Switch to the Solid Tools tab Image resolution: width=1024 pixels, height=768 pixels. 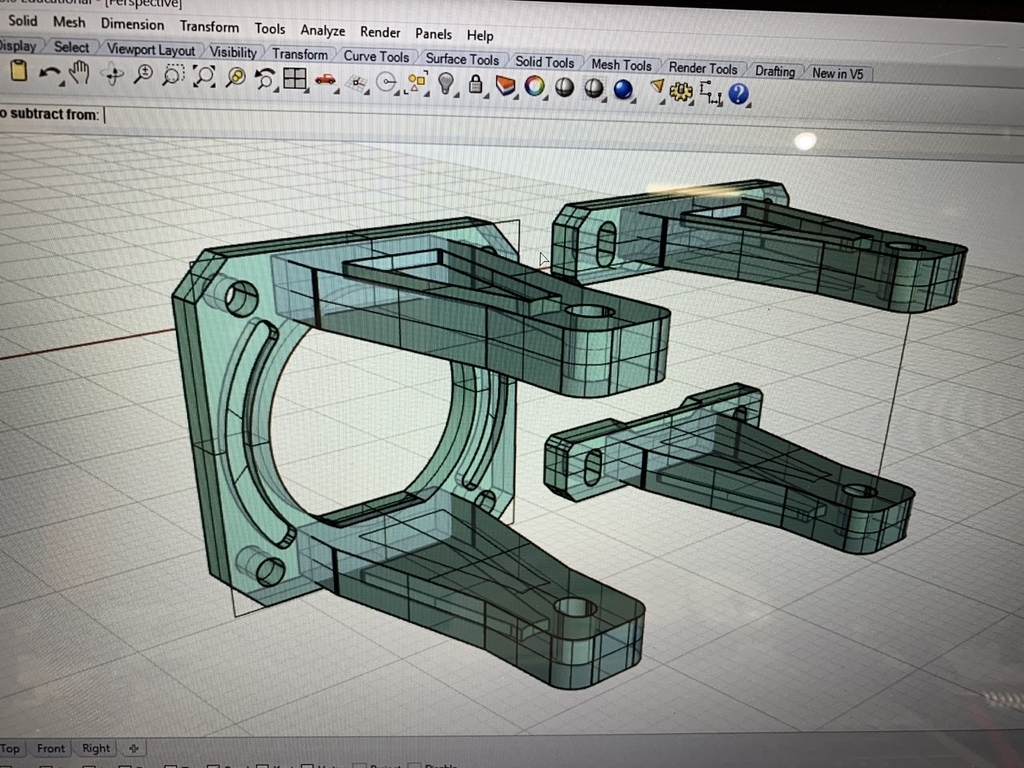[544, 62]
